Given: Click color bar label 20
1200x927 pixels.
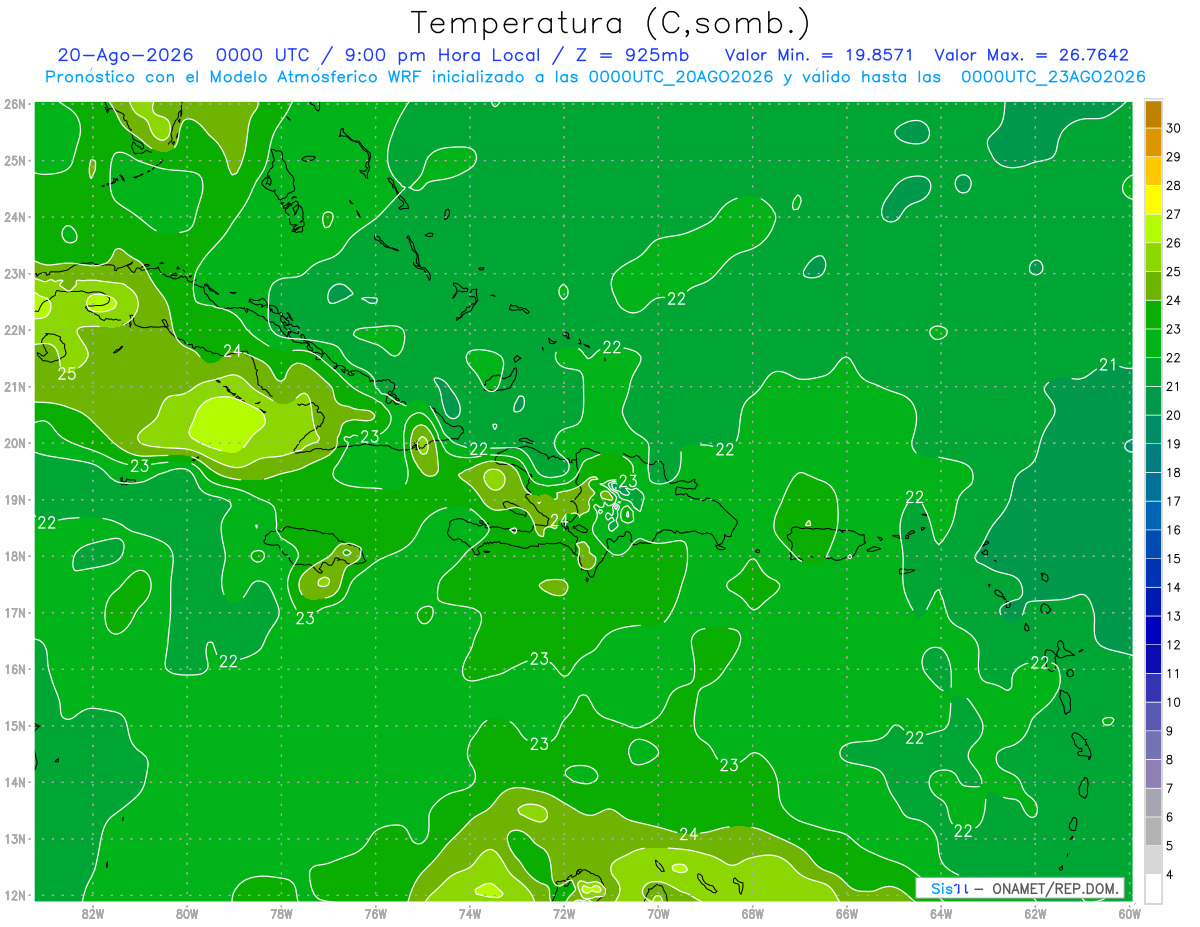Looking at the screenshot, I should coord(1174,415).
